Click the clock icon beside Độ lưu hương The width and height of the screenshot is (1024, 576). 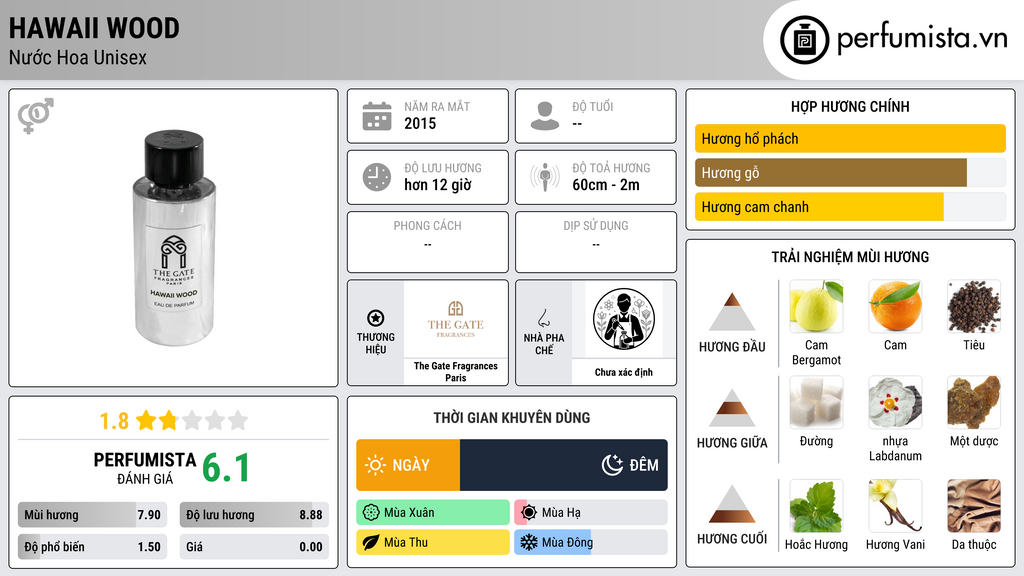click(x=377, y=177)
